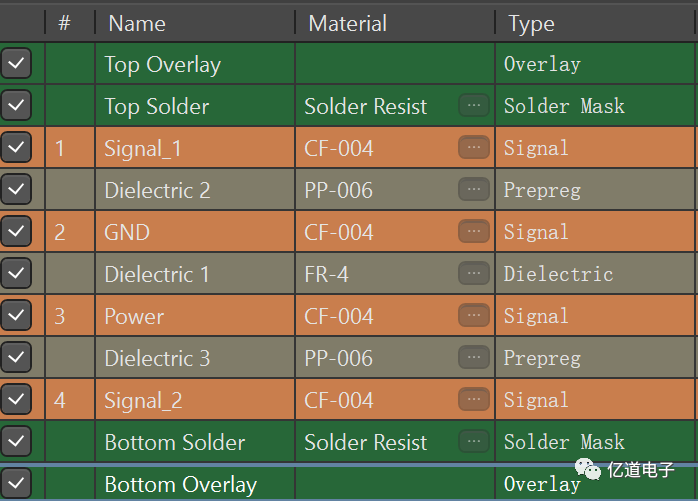Open material picker for Dielectric 2
698x501 pixels.
pyautogui.click(x=474, y=189)
